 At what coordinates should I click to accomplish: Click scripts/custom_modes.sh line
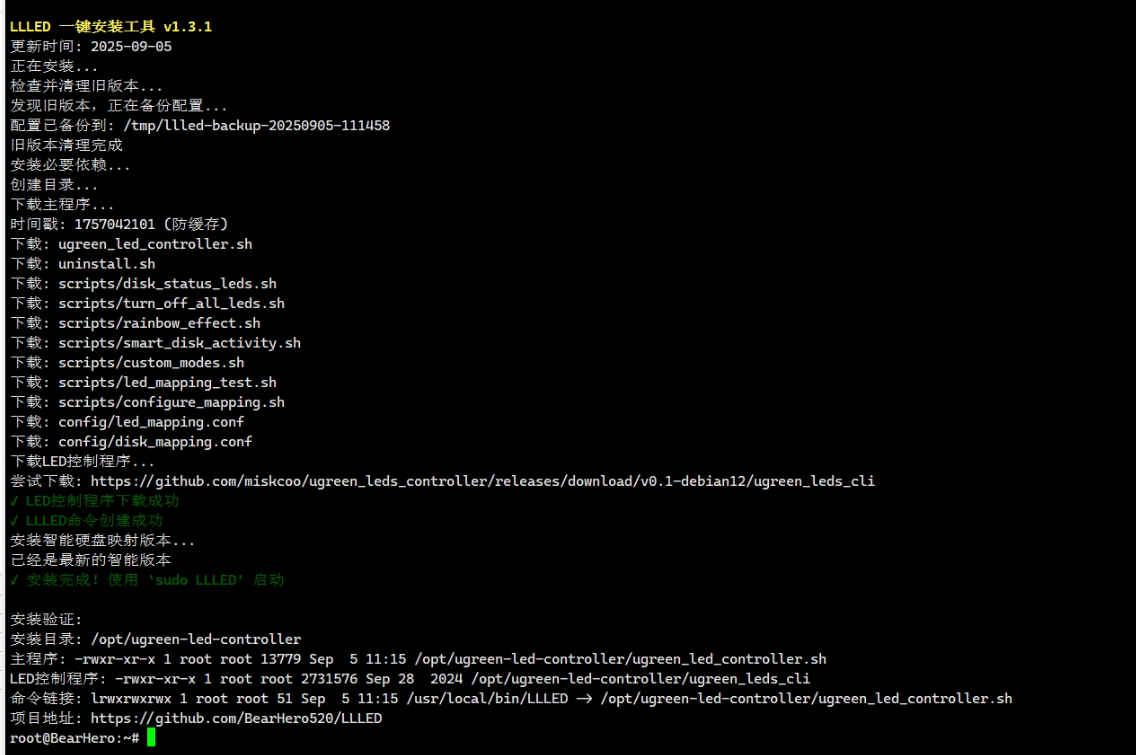point(128,363)
